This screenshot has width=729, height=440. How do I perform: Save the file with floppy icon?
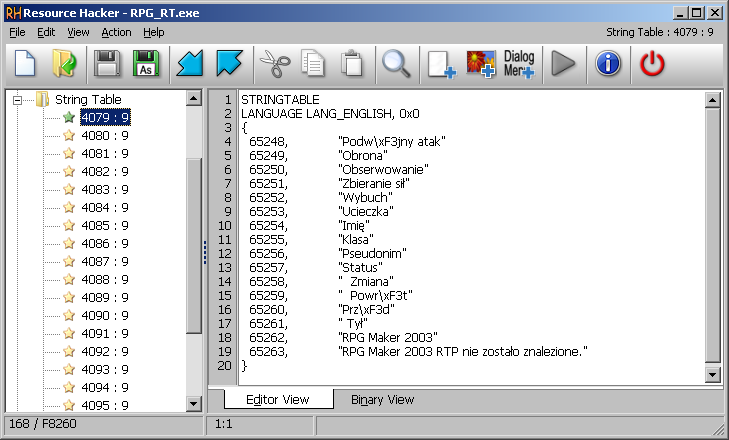point(107,64)
